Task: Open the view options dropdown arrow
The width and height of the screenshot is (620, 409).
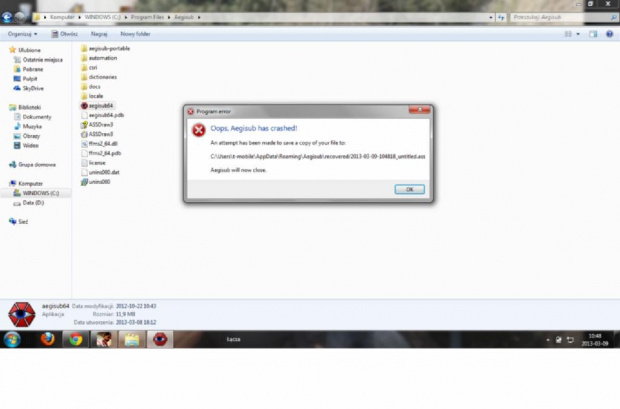Action: click(x=578, y=34)
